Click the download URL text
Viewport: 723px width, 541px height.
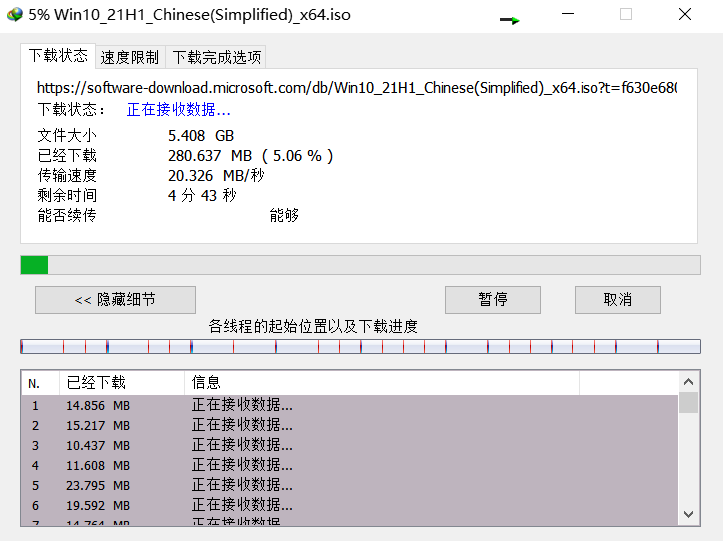pyautogui.click(x=357, y=88)
